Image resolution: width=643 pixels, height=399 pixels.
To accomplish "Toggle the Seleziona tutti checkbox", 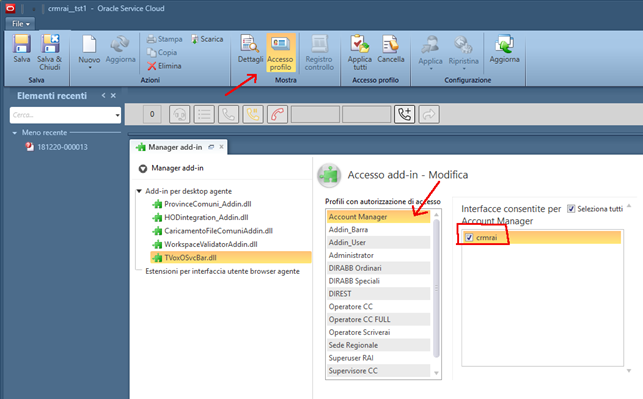I will (x=571, y=209).
